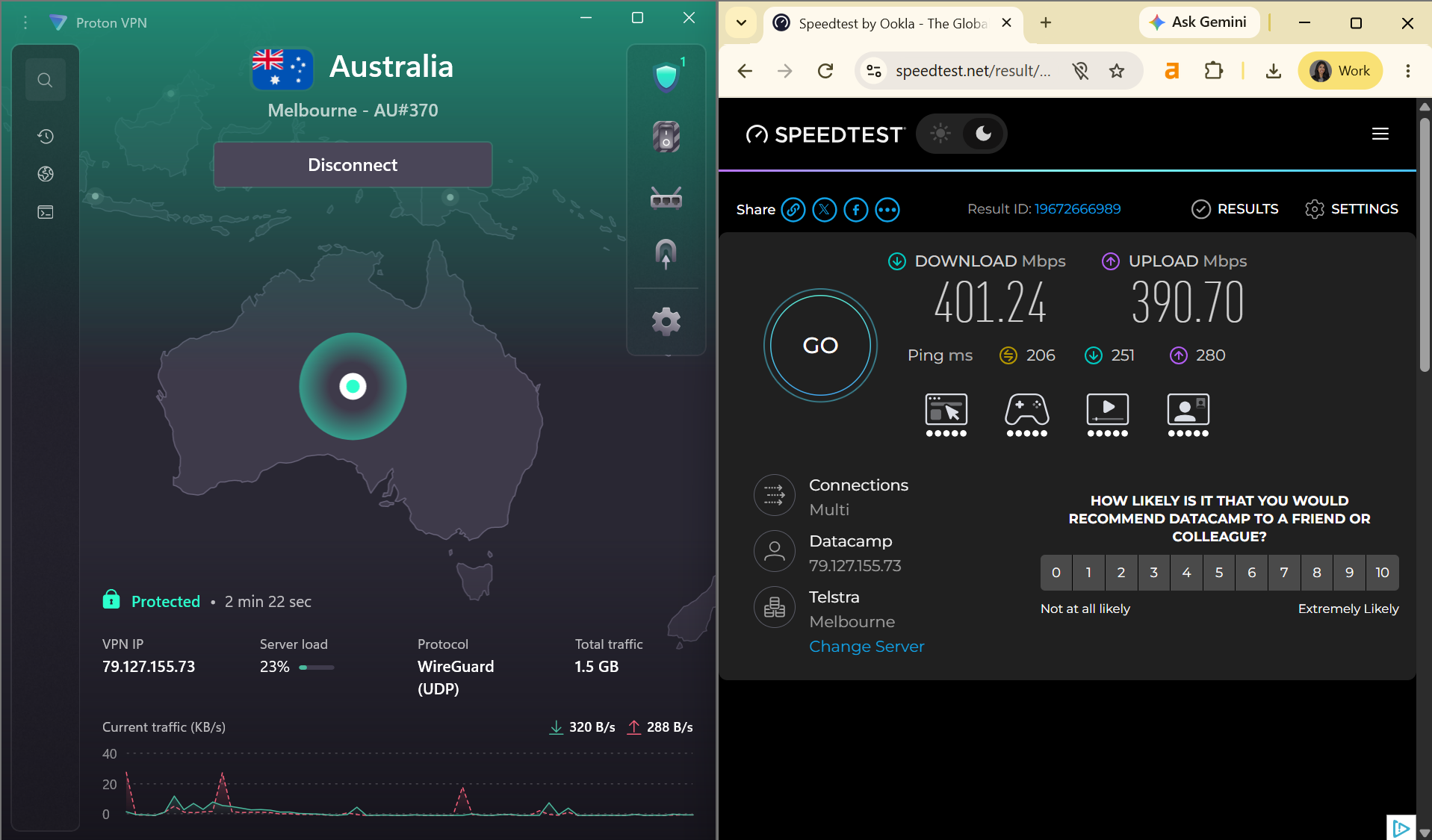Image resolution: width=1432 pixels, height=840 pixels.
Task: Open the Amazon Assistant extension icon
Action: coord(1172,71)
